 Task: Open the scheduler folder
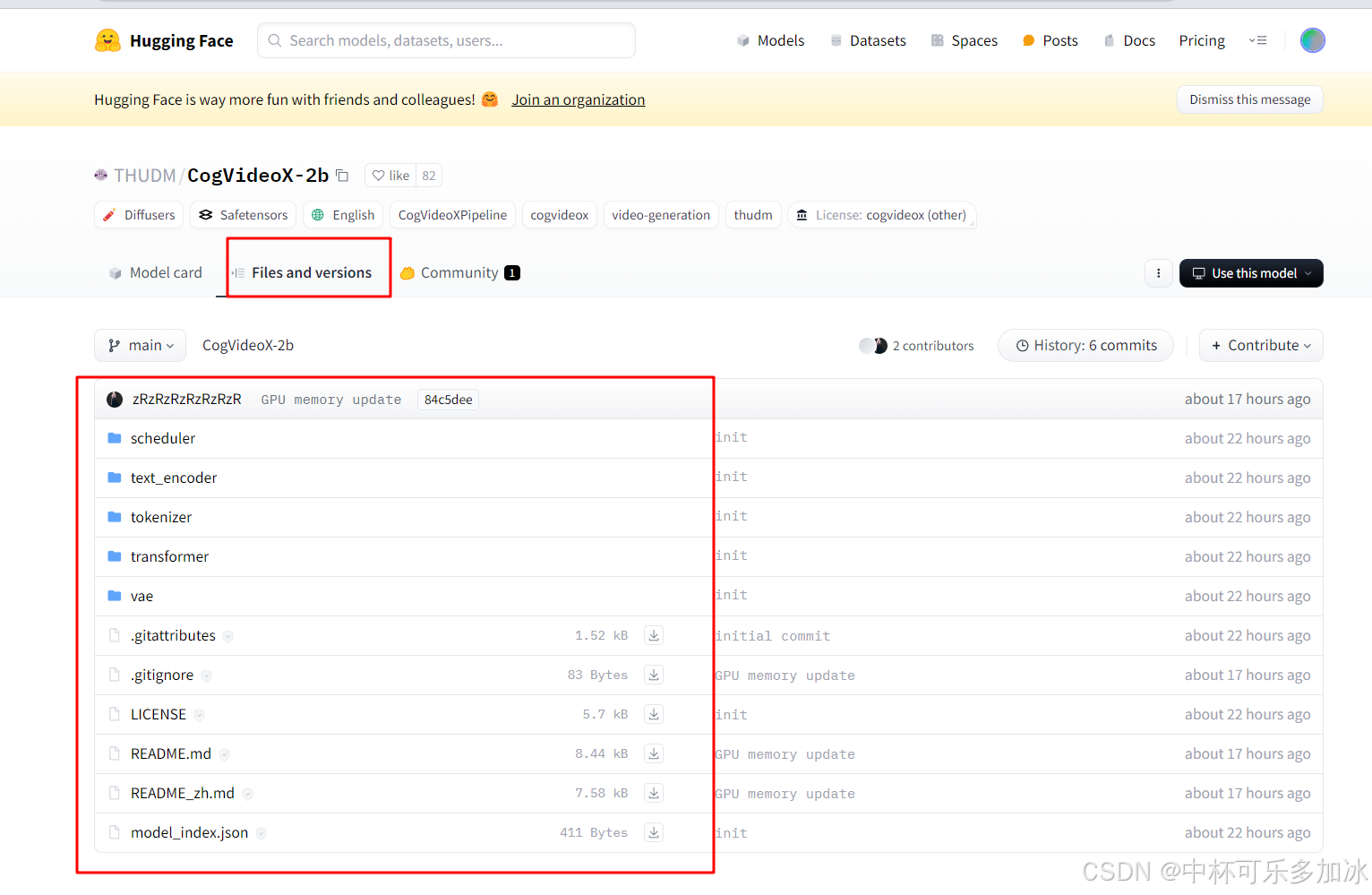[x=163, y=438]
